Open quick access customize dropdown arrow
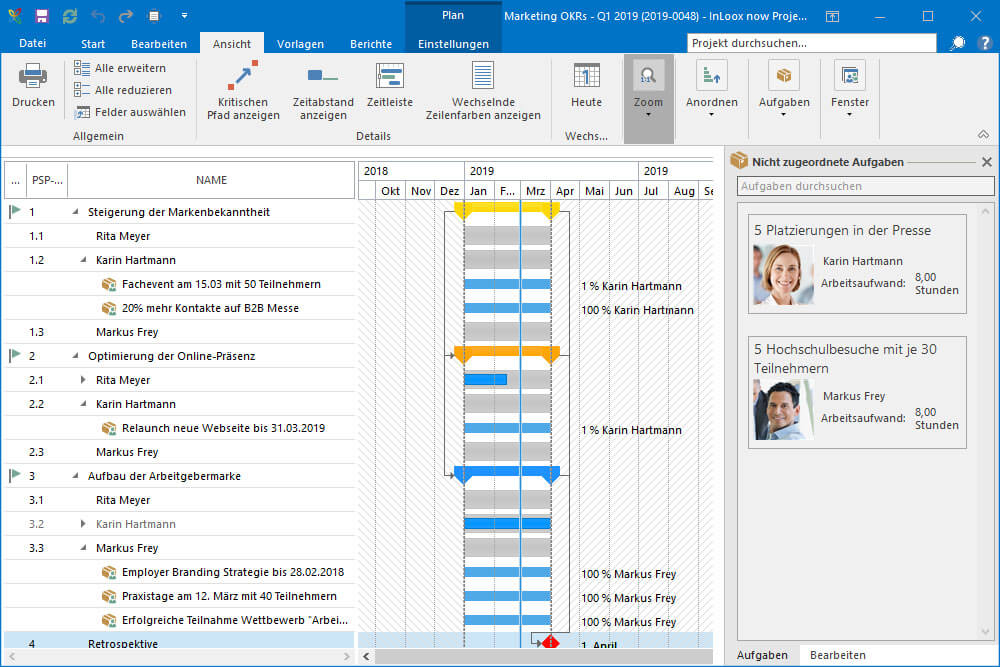The height and width of the screenshot is (667, 1000). 184,16
